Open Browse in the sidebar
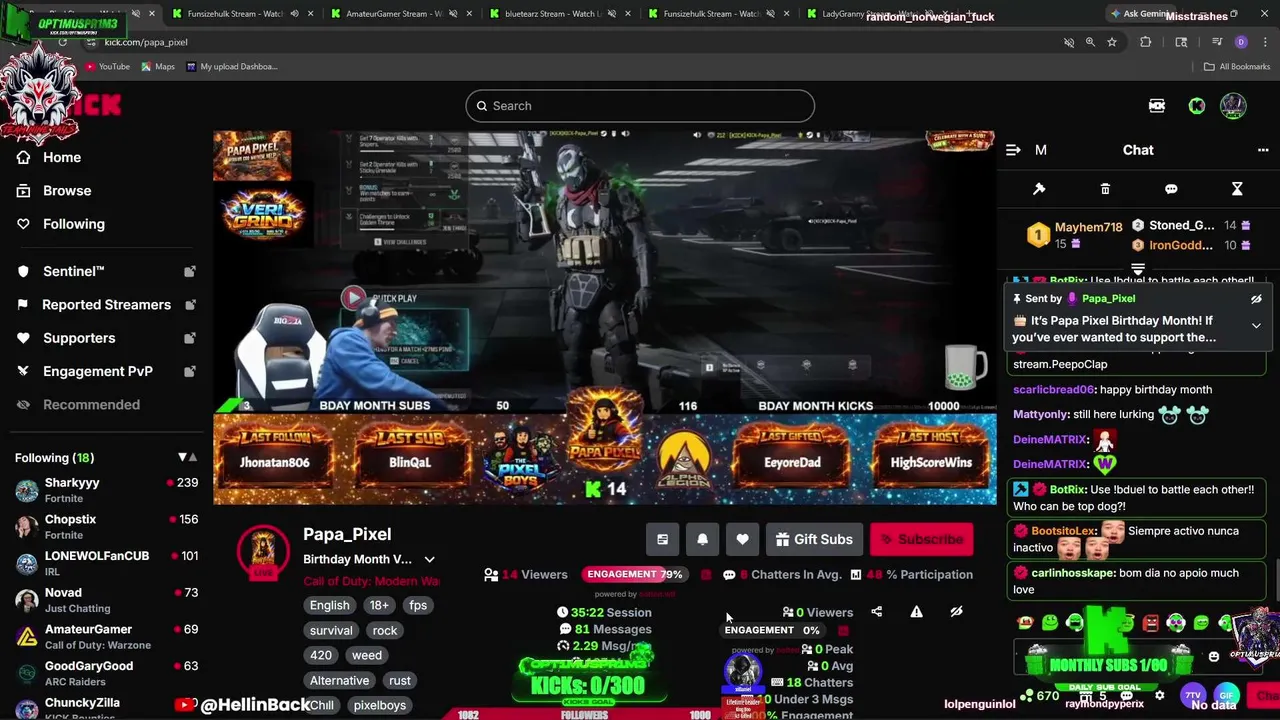Image resolution: width=1280 pixels, height=720 pixels. point(67,190)
